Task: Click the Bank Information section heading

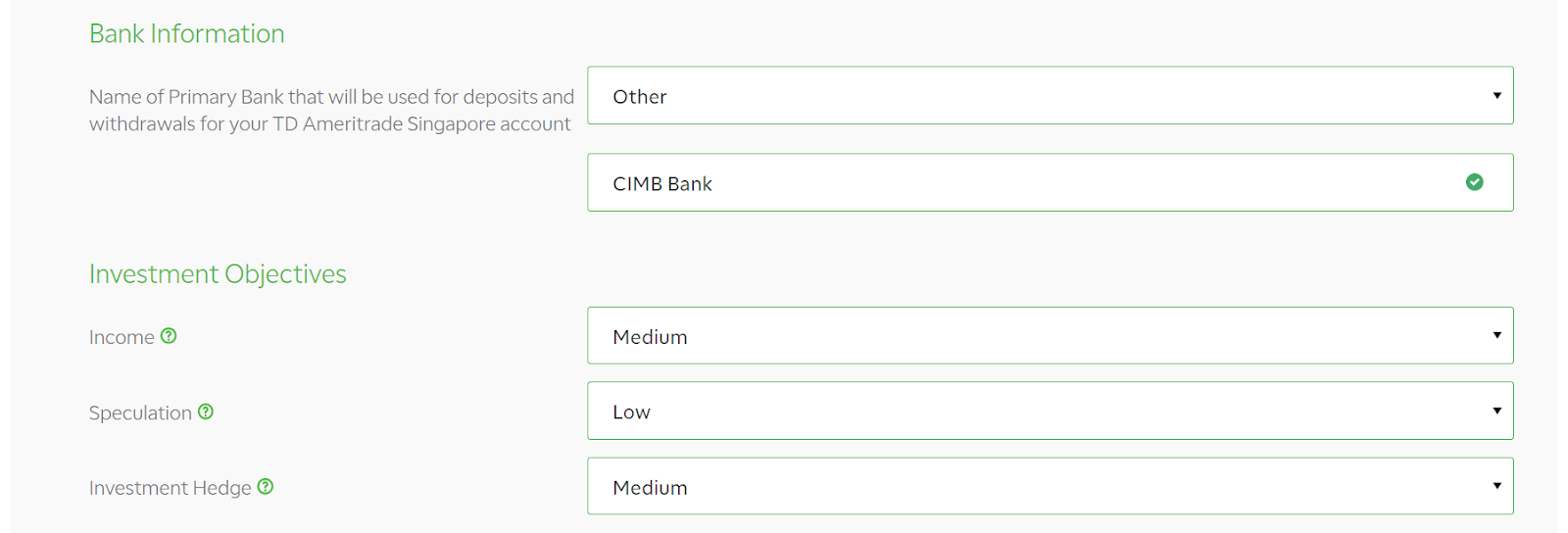Action: click(x=186, y=33)
